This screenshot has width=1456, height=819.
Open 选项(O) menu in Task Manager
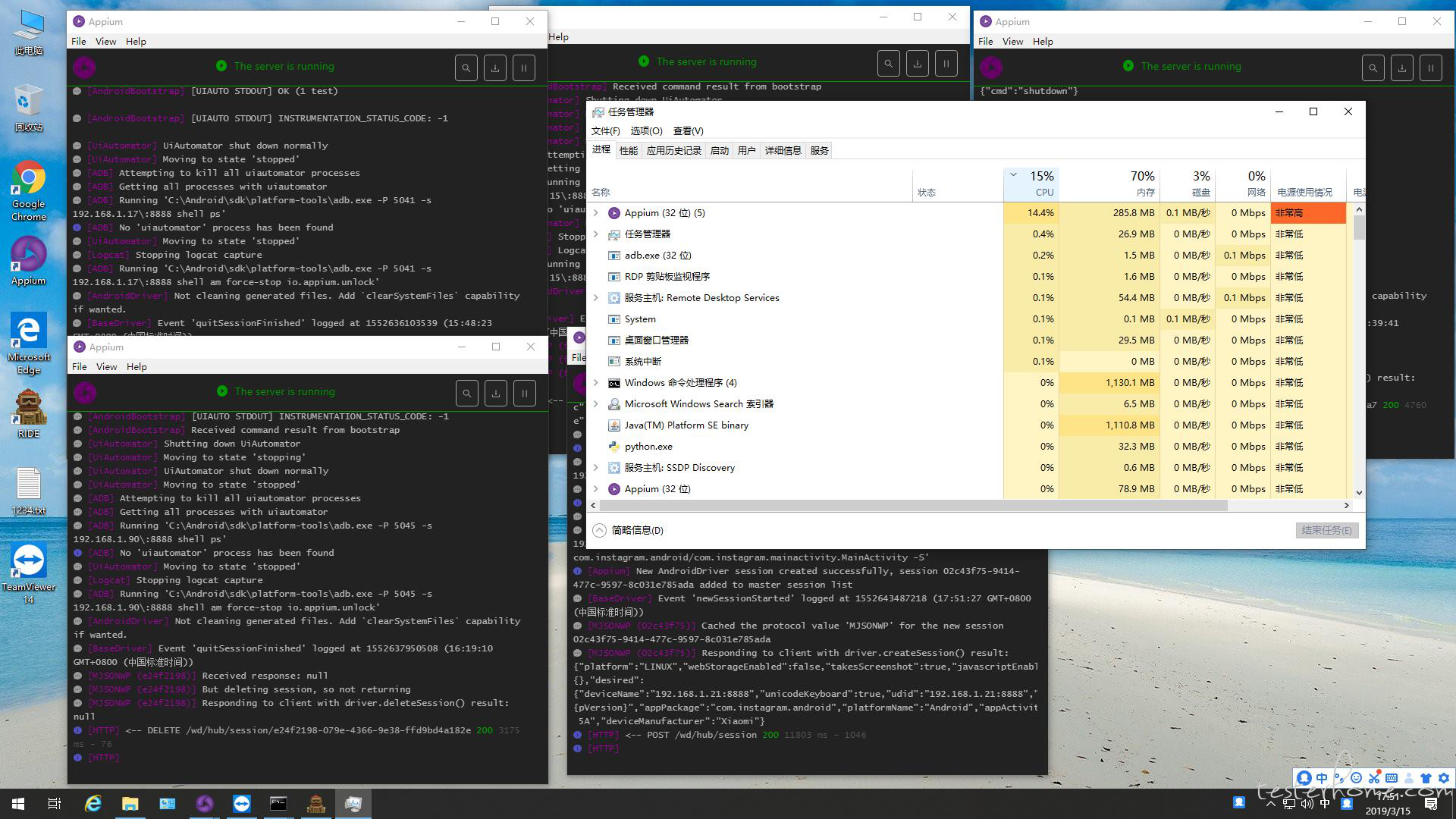tap(646, 131)
